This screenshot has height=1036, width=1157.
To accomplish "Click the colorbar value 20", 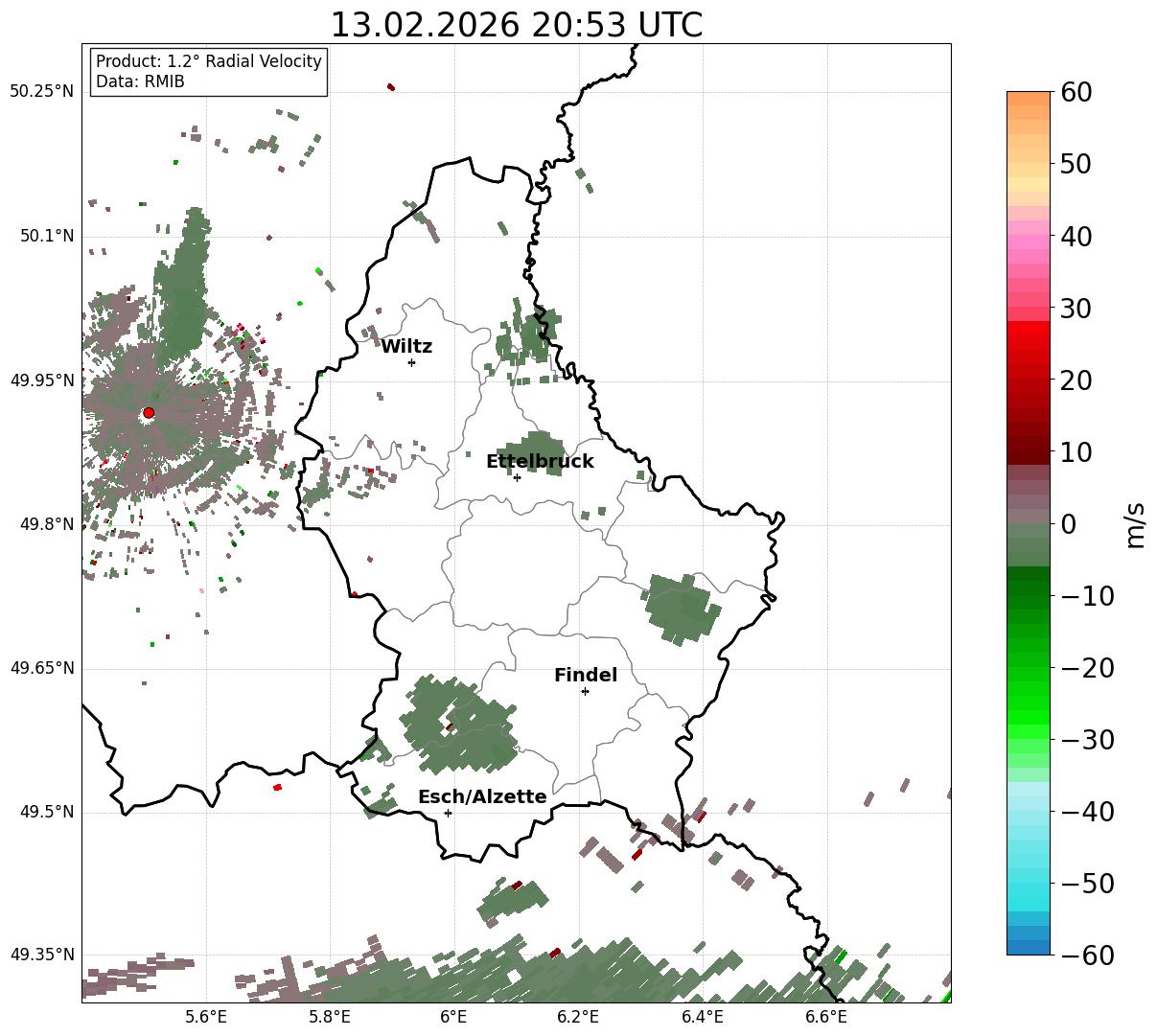I will point(1076,380).
